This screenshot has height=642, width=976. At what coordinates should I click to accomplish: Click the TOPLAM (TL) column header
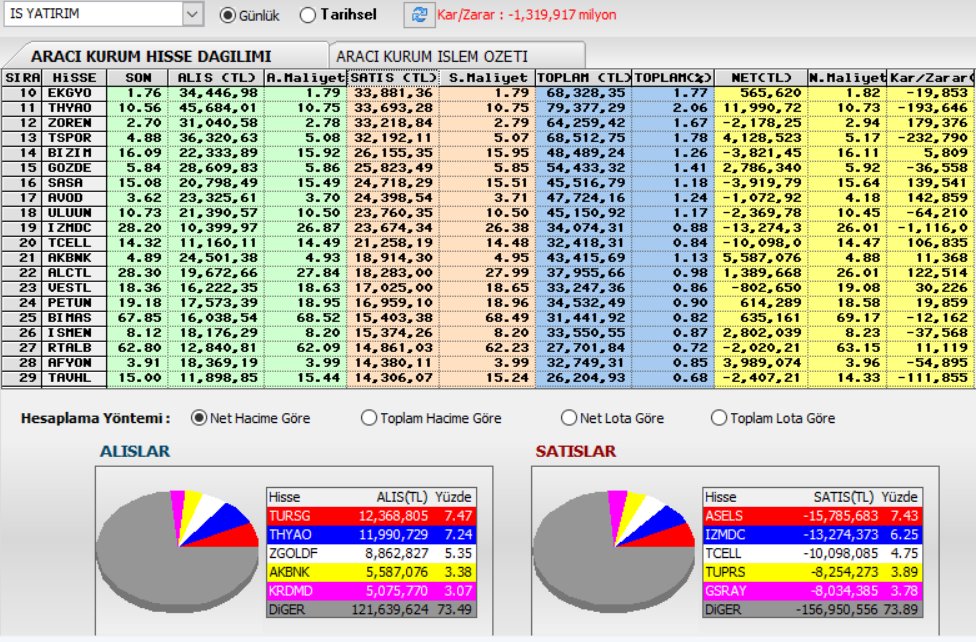pyautogui.click(x=584, y=78)
